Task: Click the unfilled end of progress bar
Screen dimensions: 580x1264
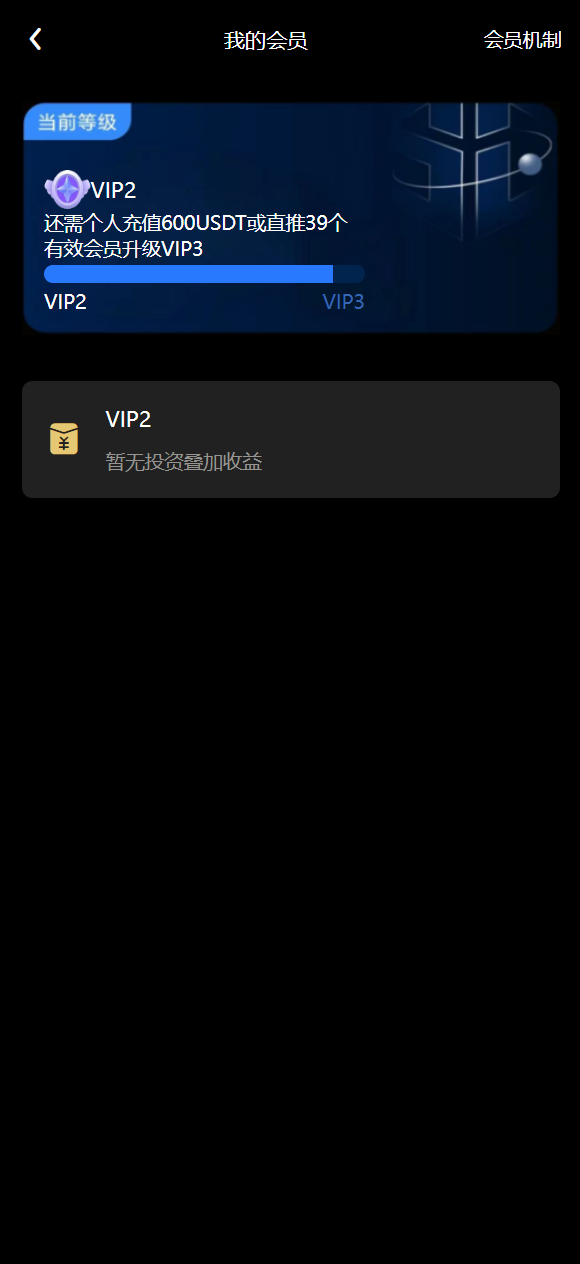Action: 349,274
